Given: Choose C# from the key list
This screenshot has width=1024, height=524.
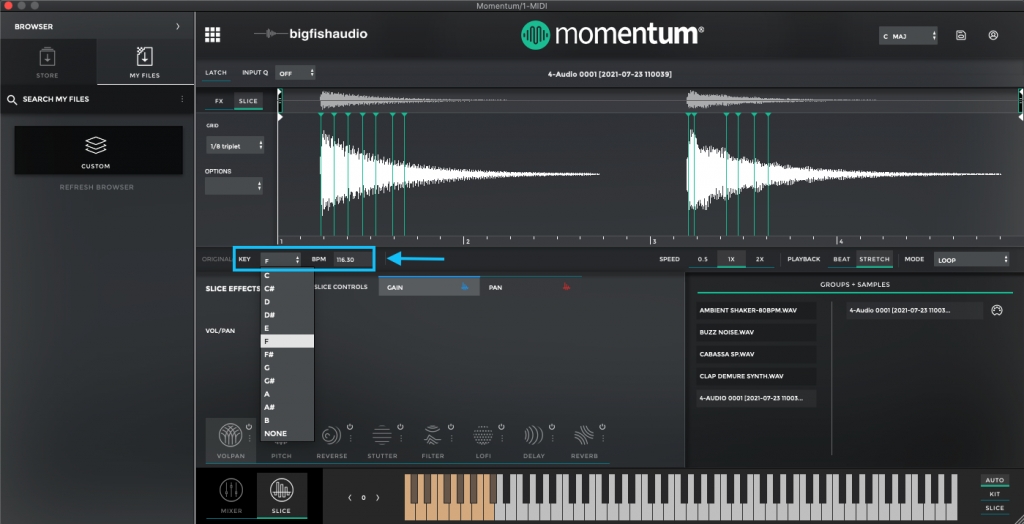Looking at the screenshot, I should (x=287, y=289).
